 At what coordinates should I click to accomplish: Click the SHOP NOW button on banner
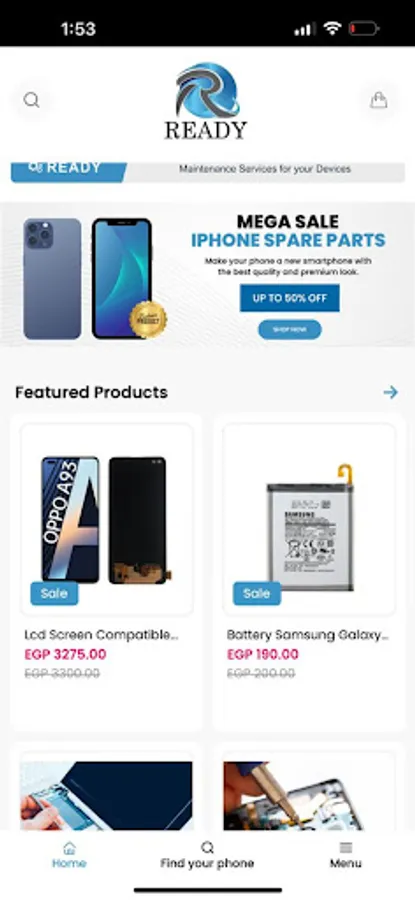coord(290,329)
